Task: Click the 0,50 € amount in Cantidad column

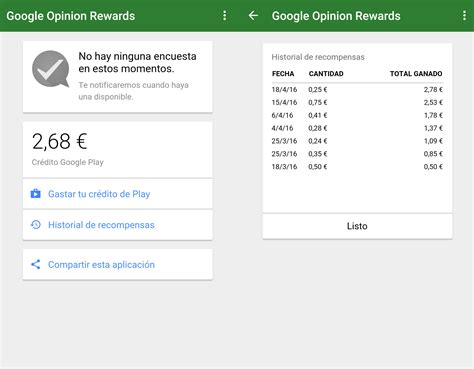Action: tap(318, 167)
